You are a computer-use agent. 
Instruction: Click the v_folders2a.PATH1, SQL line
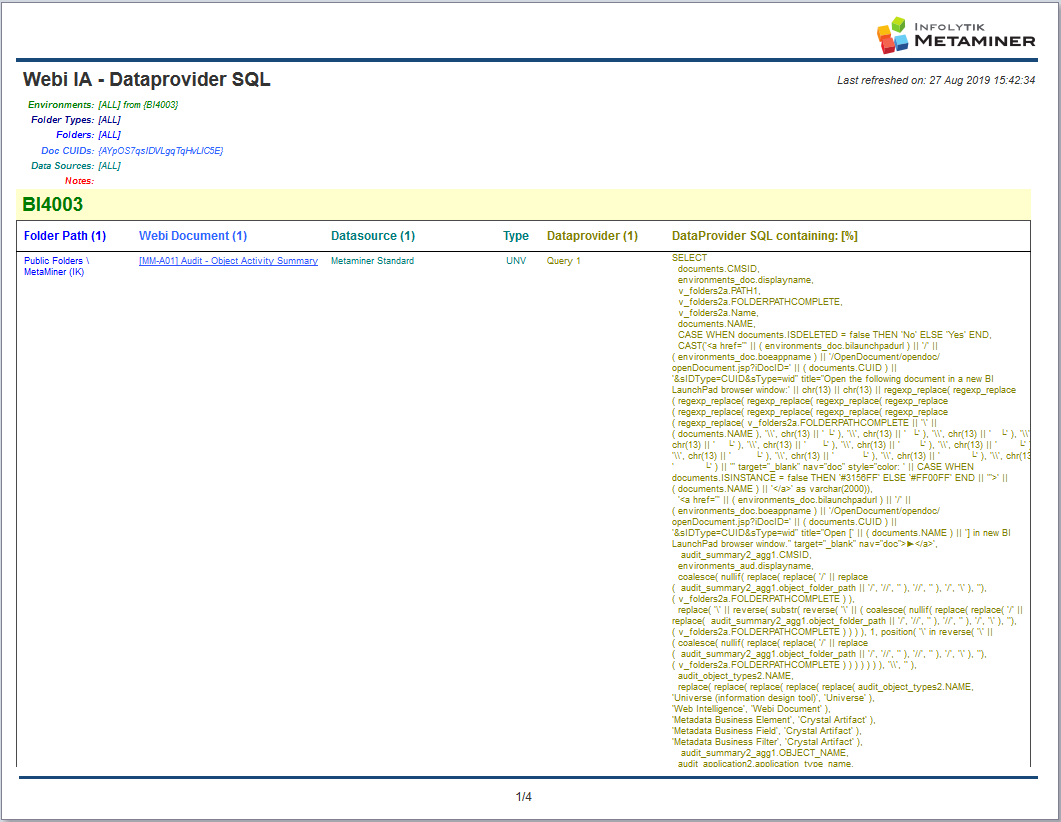pos(719,291)
